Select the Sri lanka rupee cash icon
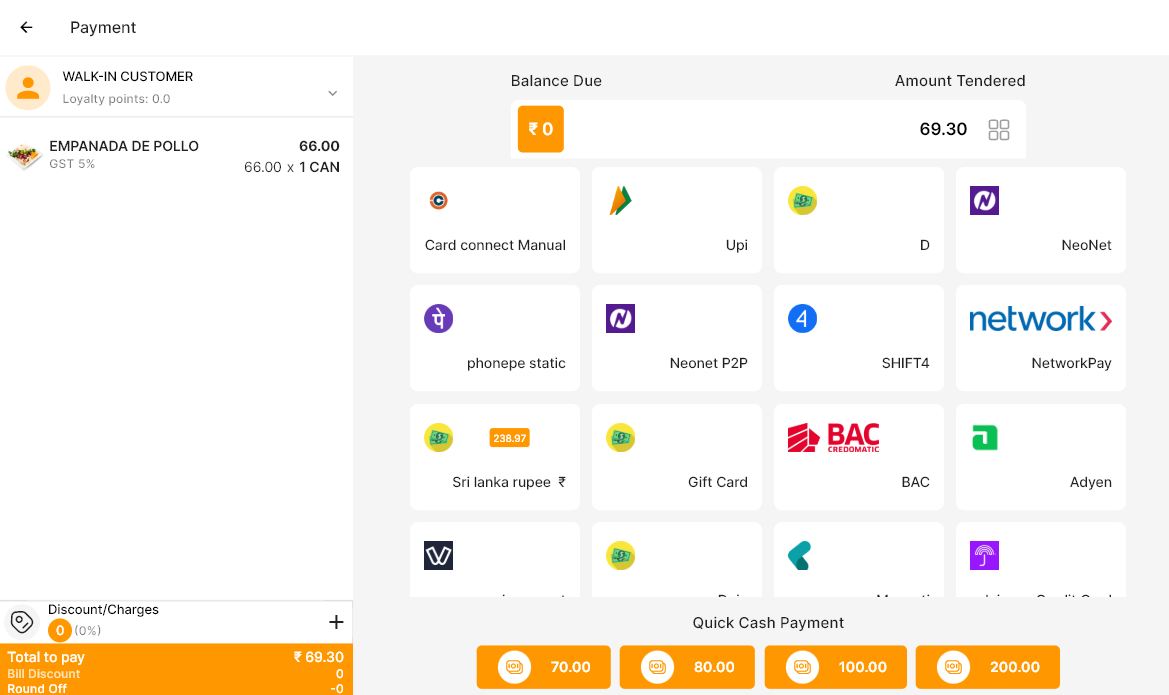 point(438,438)
